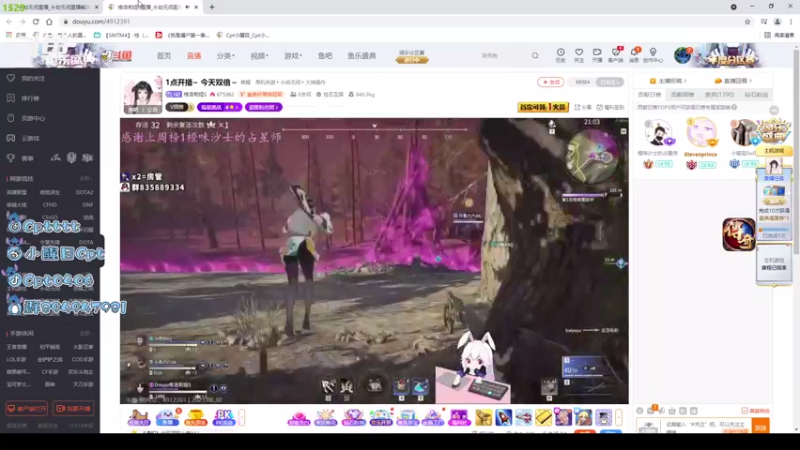Screen dimensions: 800x450
Task: Click the 首充可得1火箭 banner
Action: point(543,107)
